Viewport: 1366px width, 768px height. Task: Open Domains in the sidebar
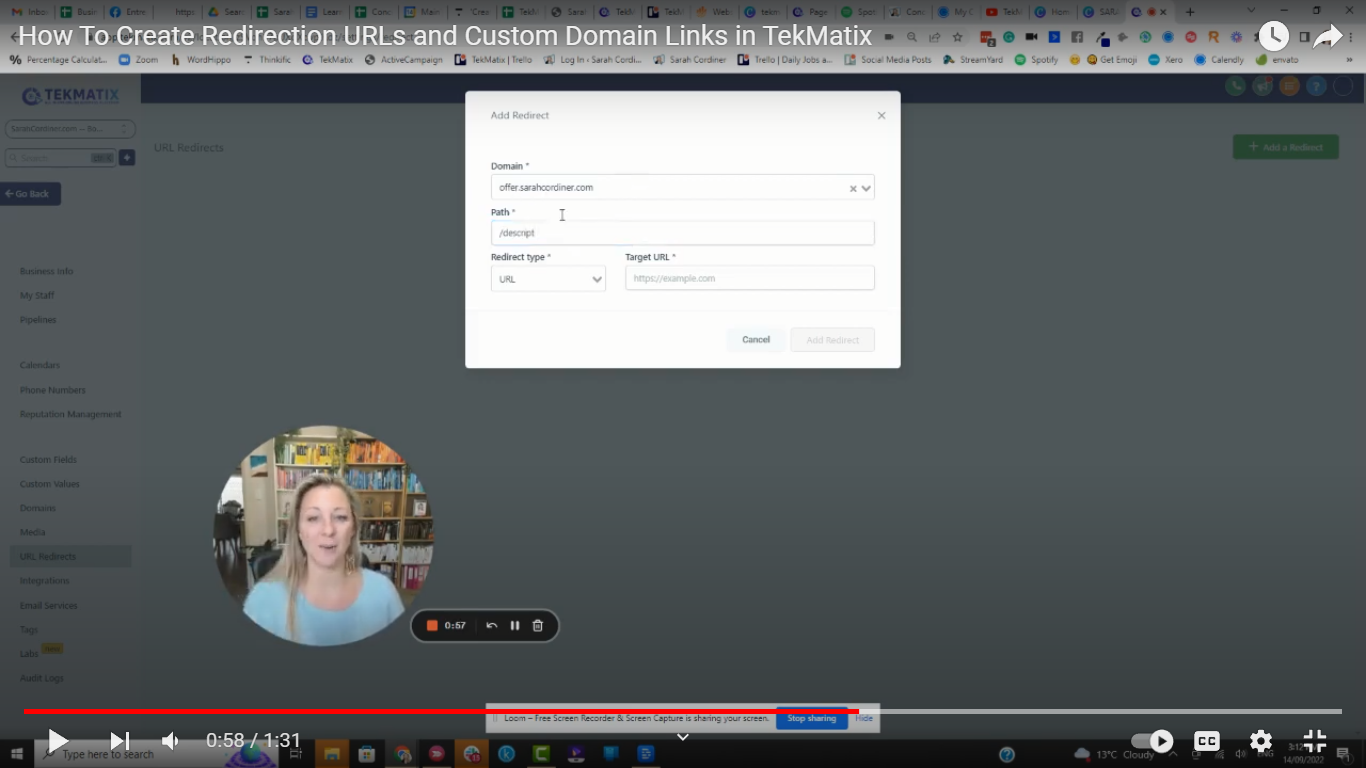38,508
